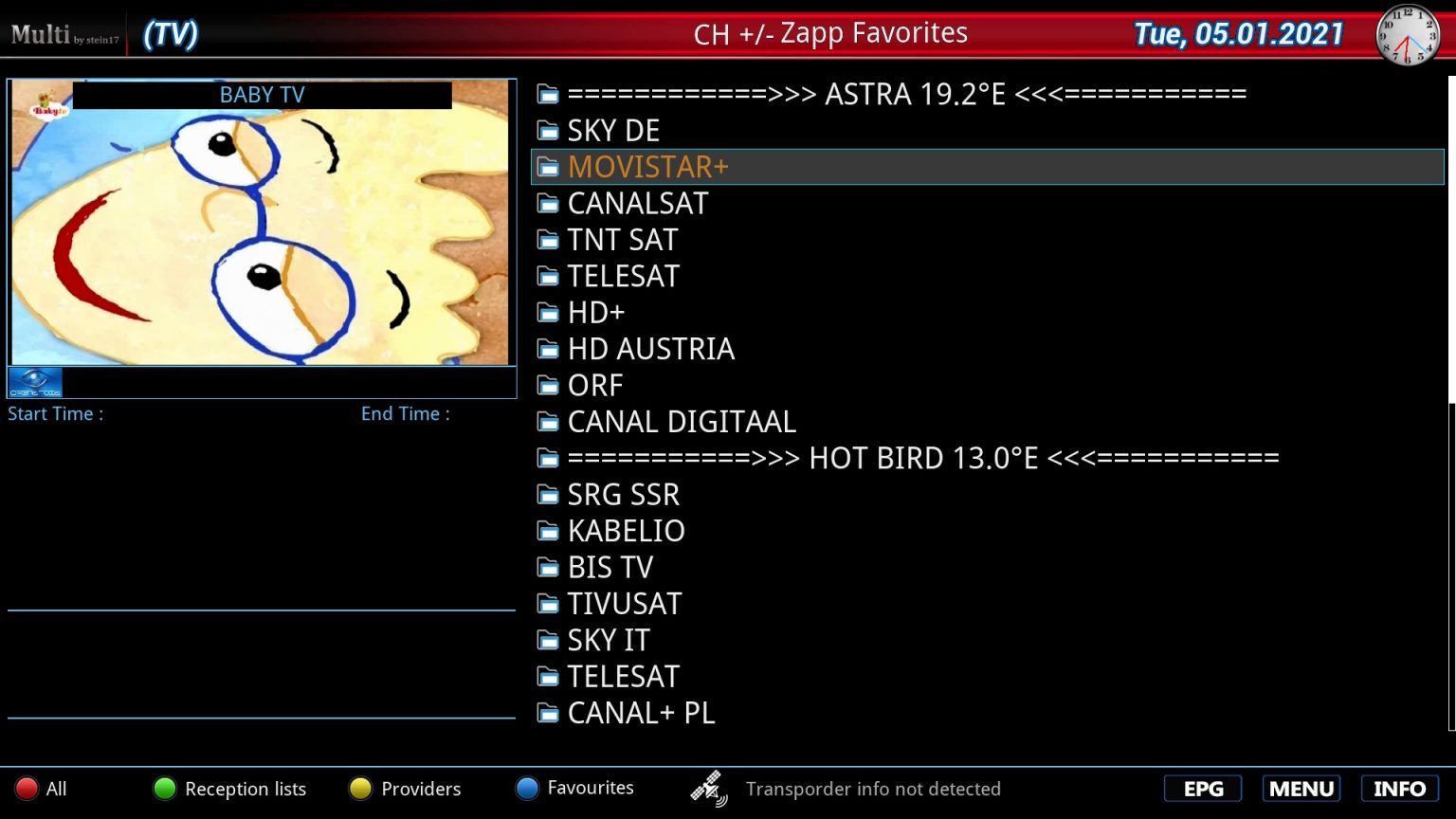Screen dimensions: 1456x819
Task: Click the red All button icon
Action: [x=27, y=789]
